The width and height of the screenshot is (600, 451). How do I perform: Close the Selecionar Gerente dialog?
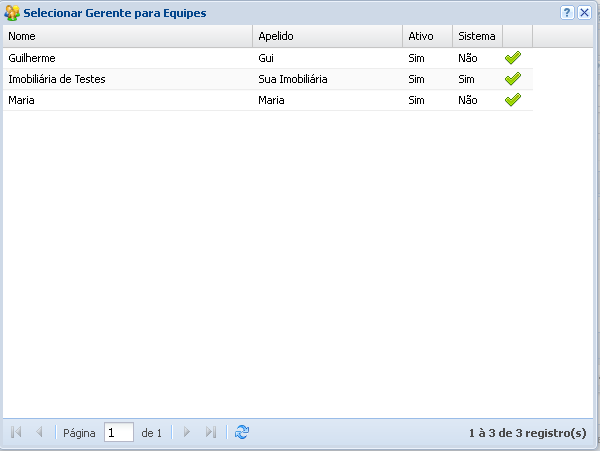(584, 12)
